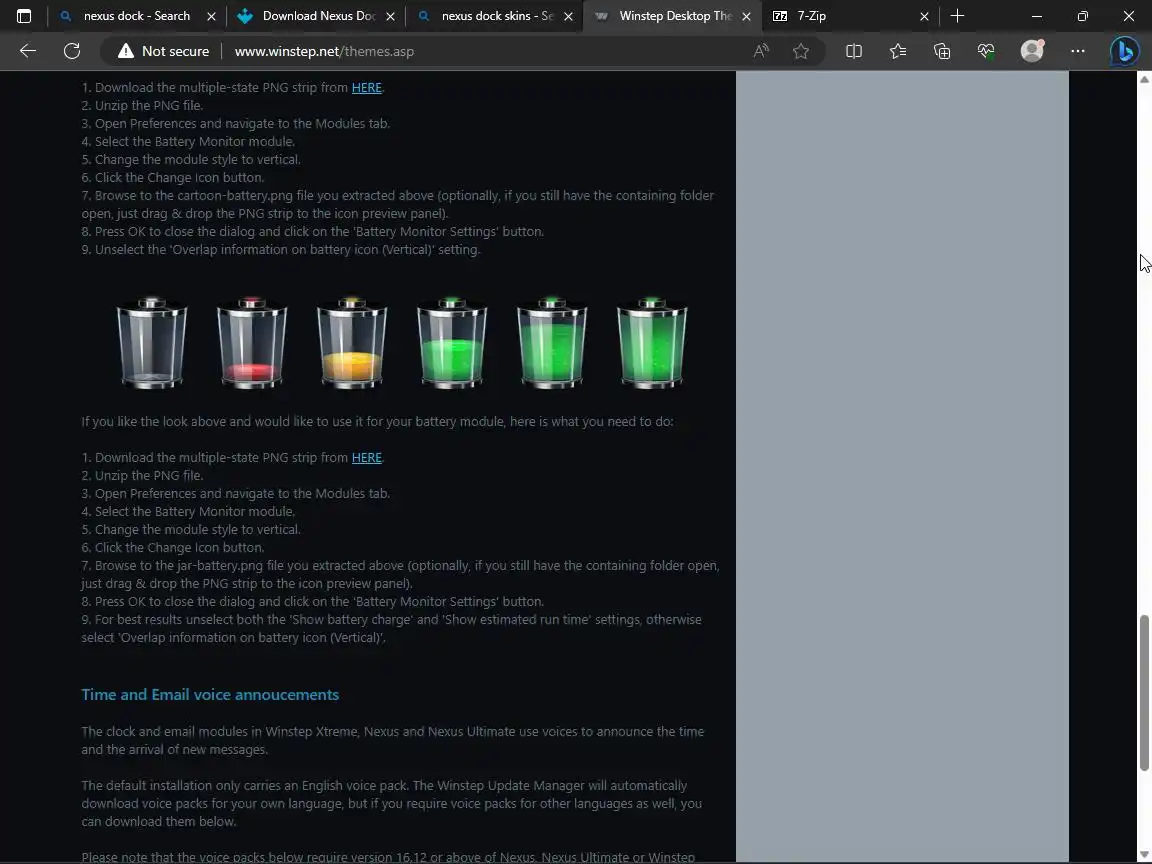Open a new browser tab
Viewport: 1152px width, 864px height.
click(x=957, y=15)
